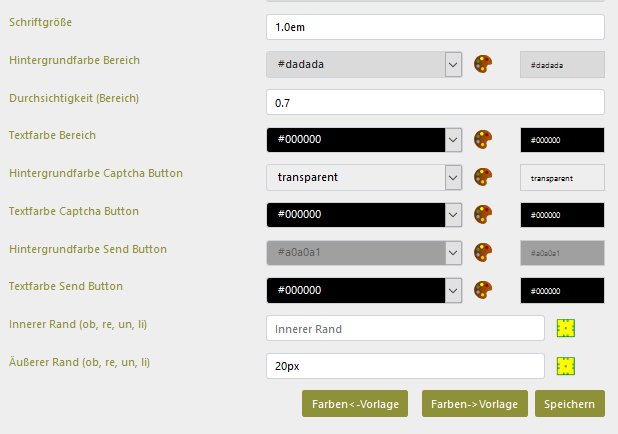Viewport: 618px width, 434px height.
Task: Open palette for Textfarbe Send Button
Action: click(483, 290)
